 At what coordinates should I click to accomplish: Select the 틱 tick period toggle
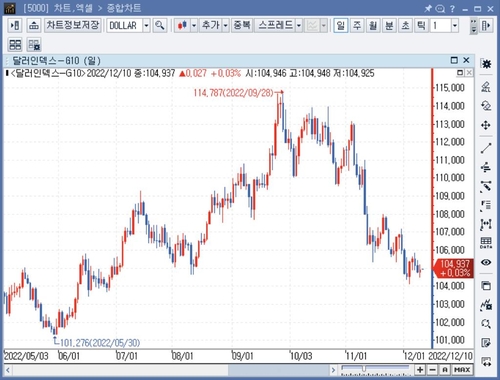click(x=421, y=26)
